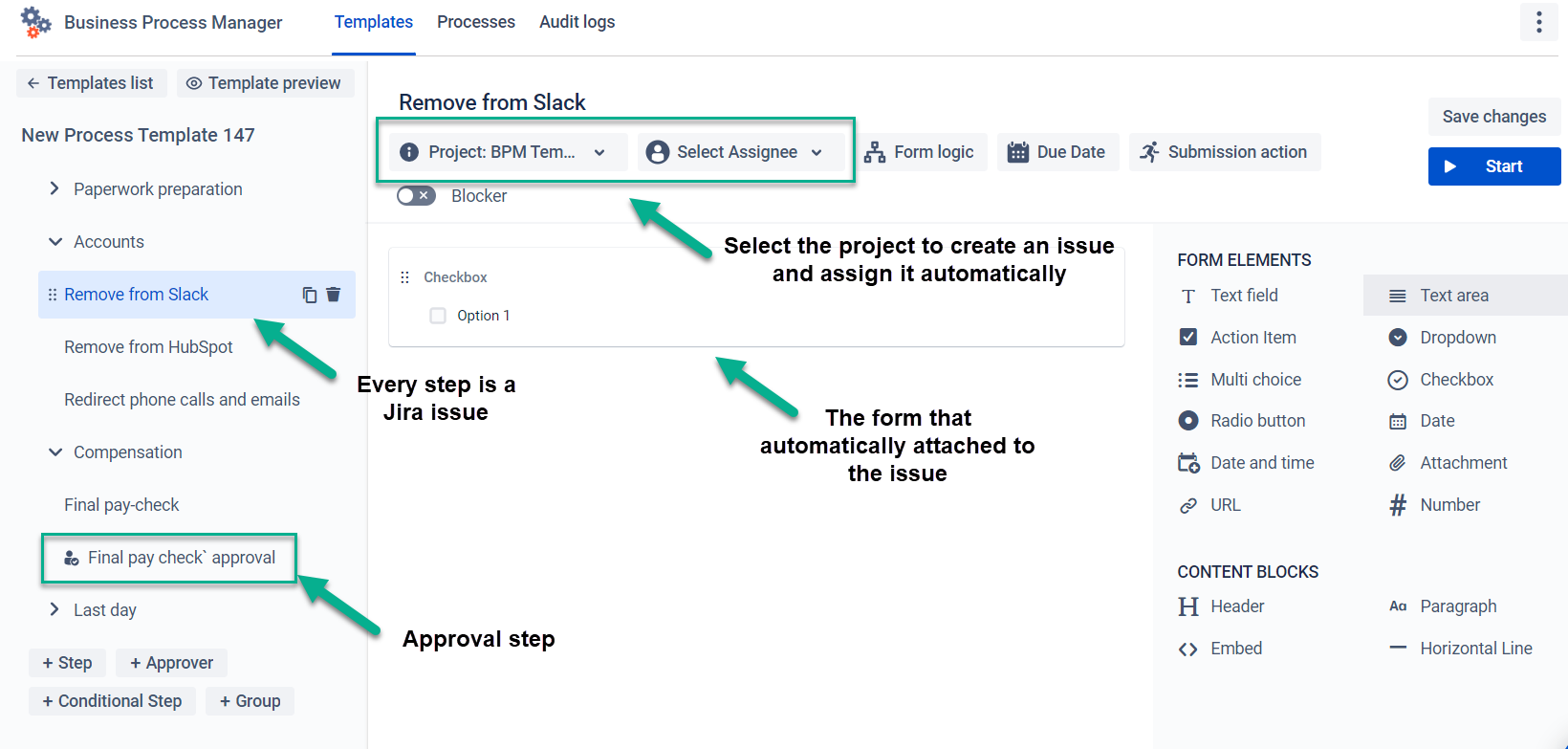
Task: Open the Select Assignee dropdown
Action: (741, 152)
